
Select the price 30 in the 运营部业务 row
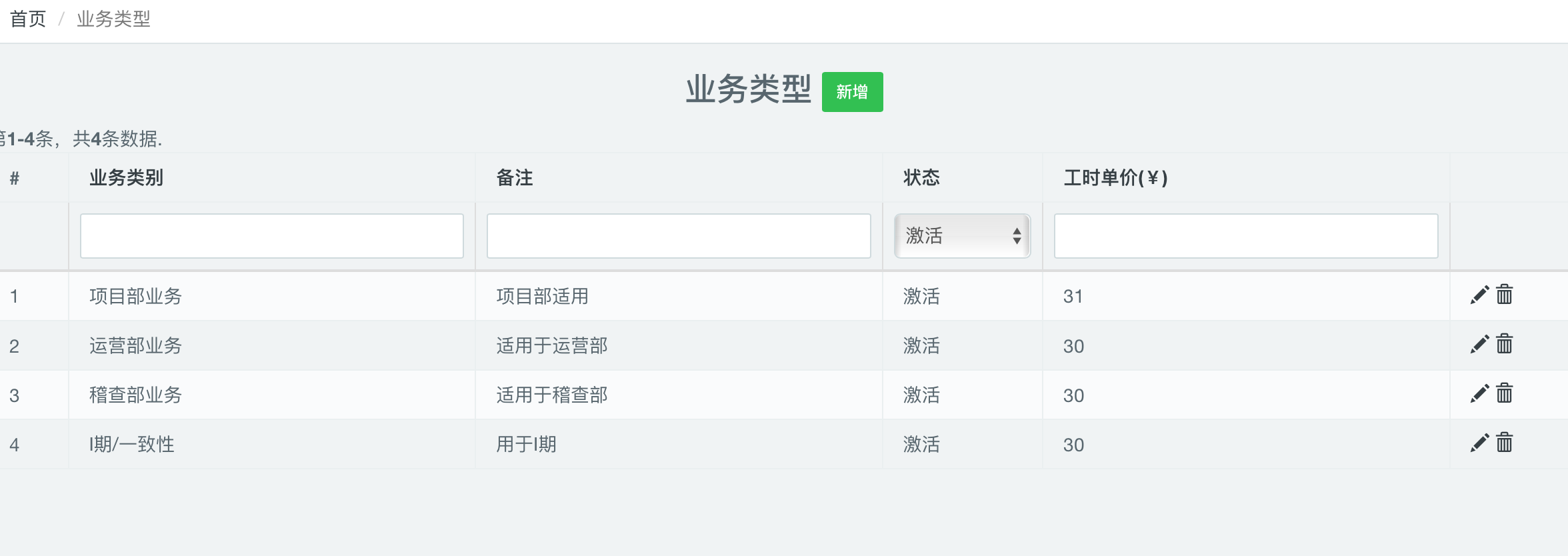[1073, 346]
